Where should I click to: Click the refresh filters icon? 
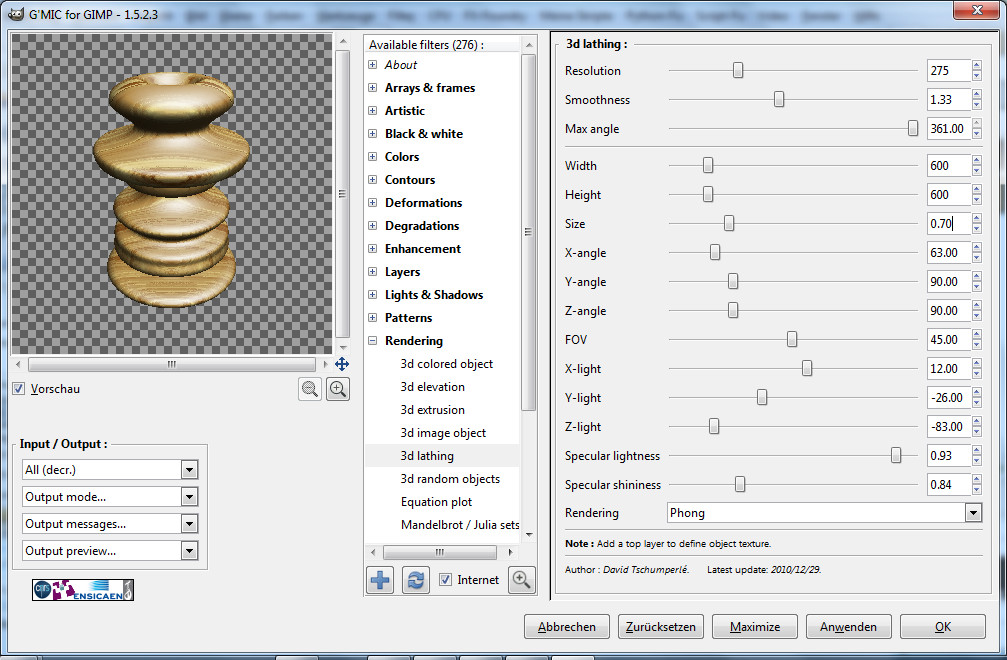(x=416, y=580)
